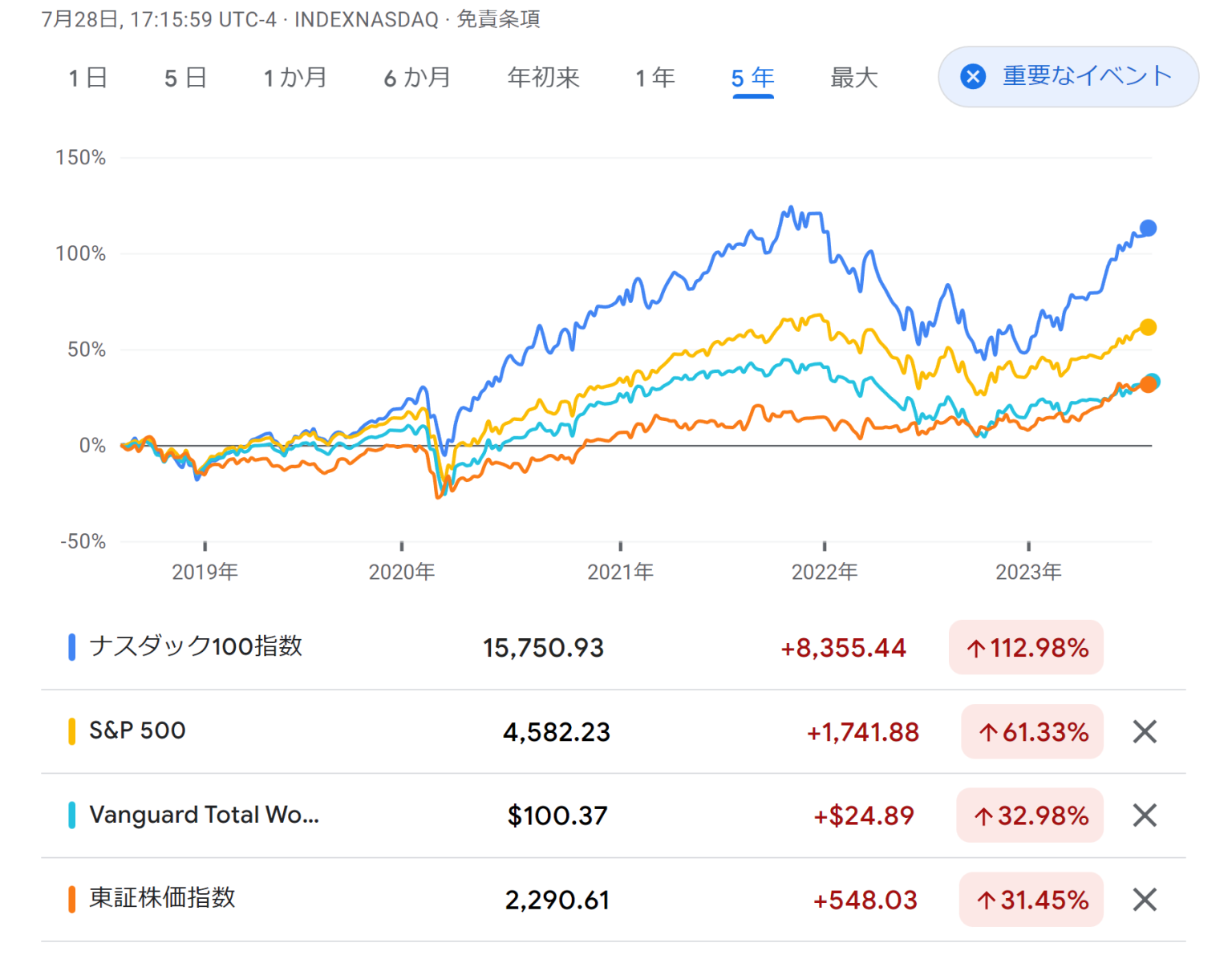Image resolution: width=1232 pixels, height=955 pixels.
Task: Click the 112.98% gain badge
Action: point(1026,647)
